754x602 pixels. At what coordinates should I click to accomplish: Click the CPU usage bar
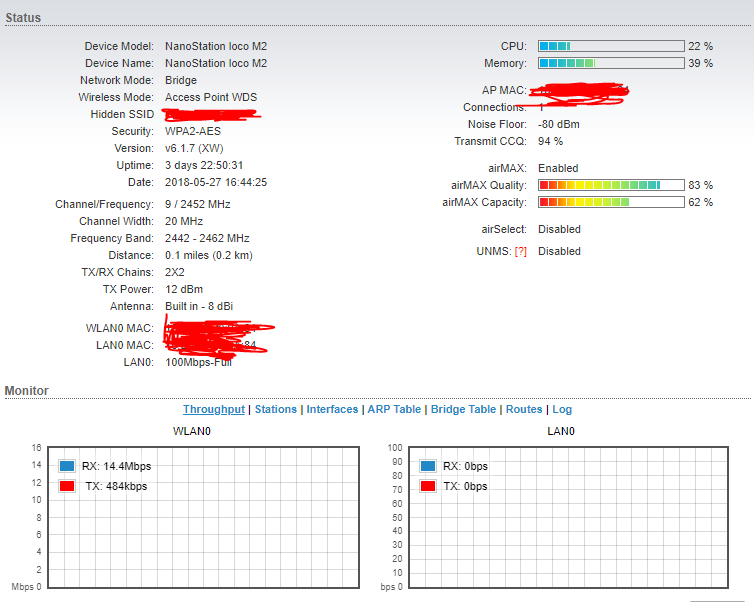pyautogui.click(x=611, y=46)
